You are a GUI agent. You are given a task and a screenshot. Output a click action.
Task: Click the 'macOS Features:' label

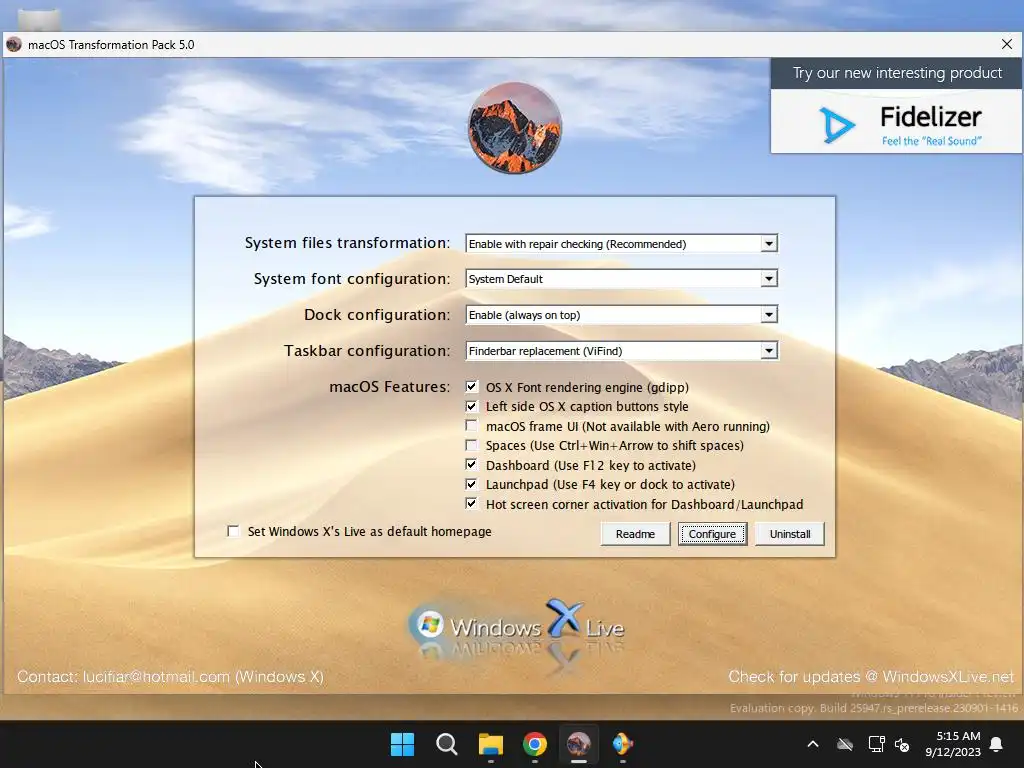tap(390, 387)
